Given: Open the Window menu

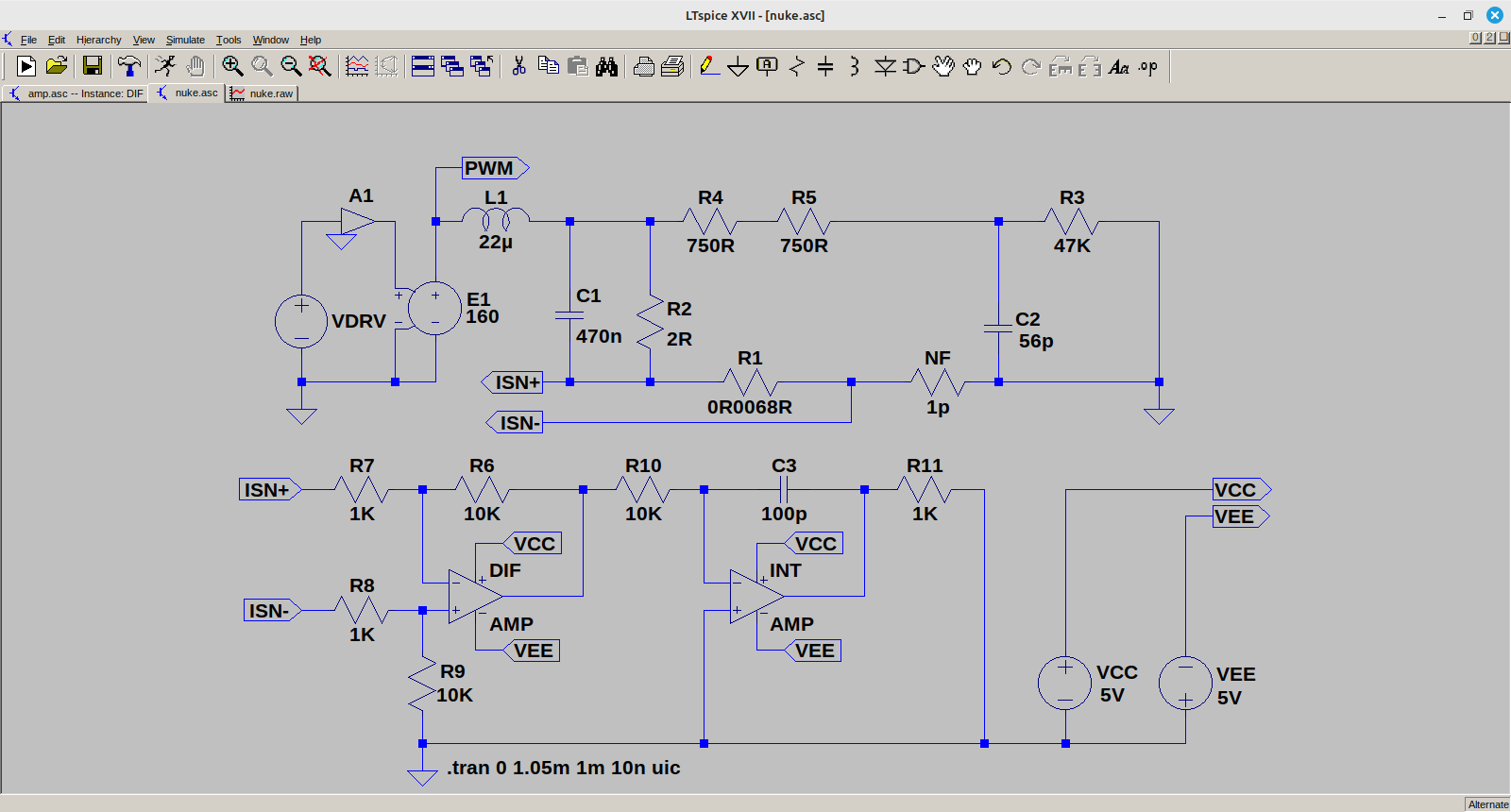Looking at the screenshot, I should point(271,40).
